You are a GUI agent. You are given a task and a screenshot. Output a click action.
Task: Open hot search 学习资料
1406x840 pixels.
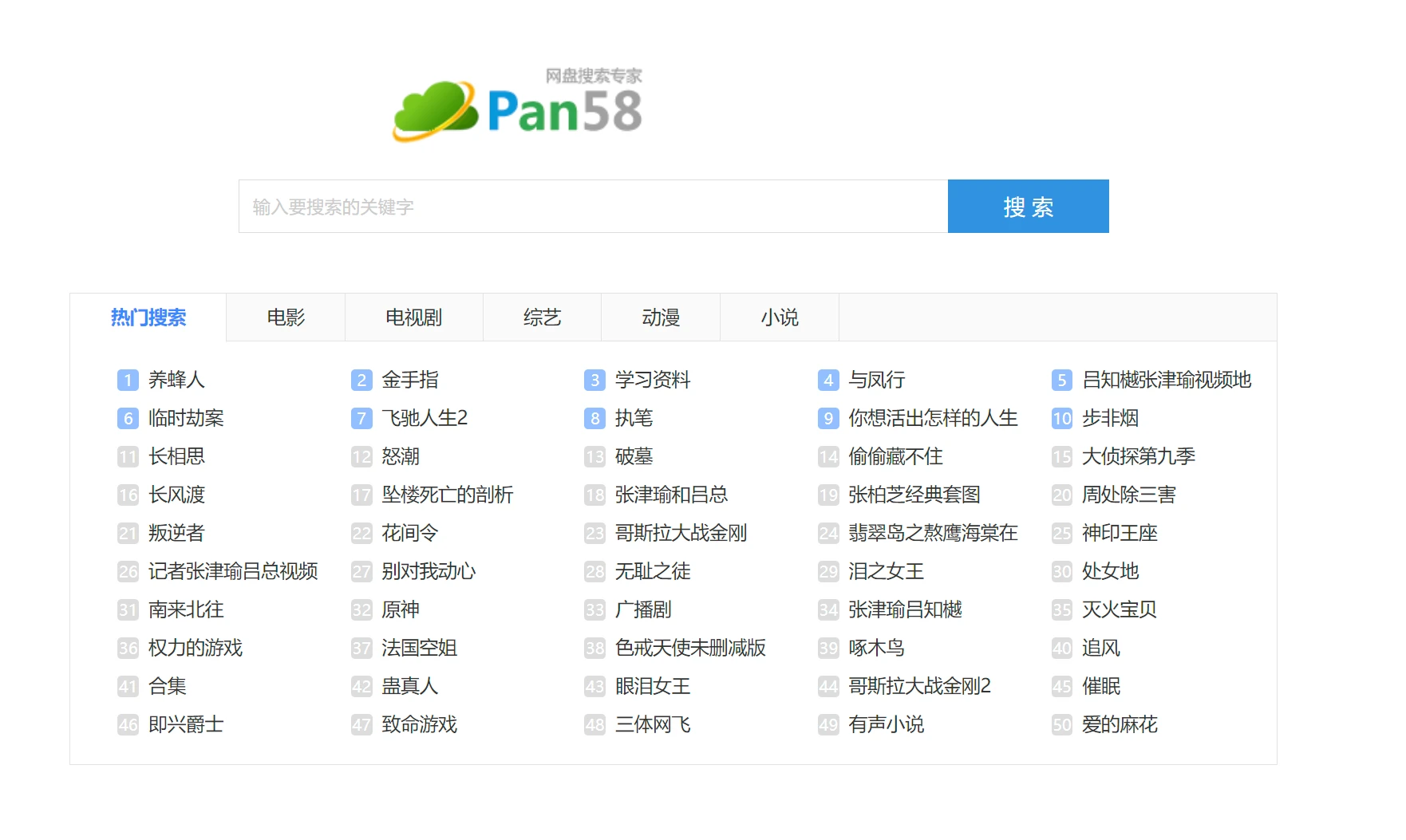pos(653,380)
